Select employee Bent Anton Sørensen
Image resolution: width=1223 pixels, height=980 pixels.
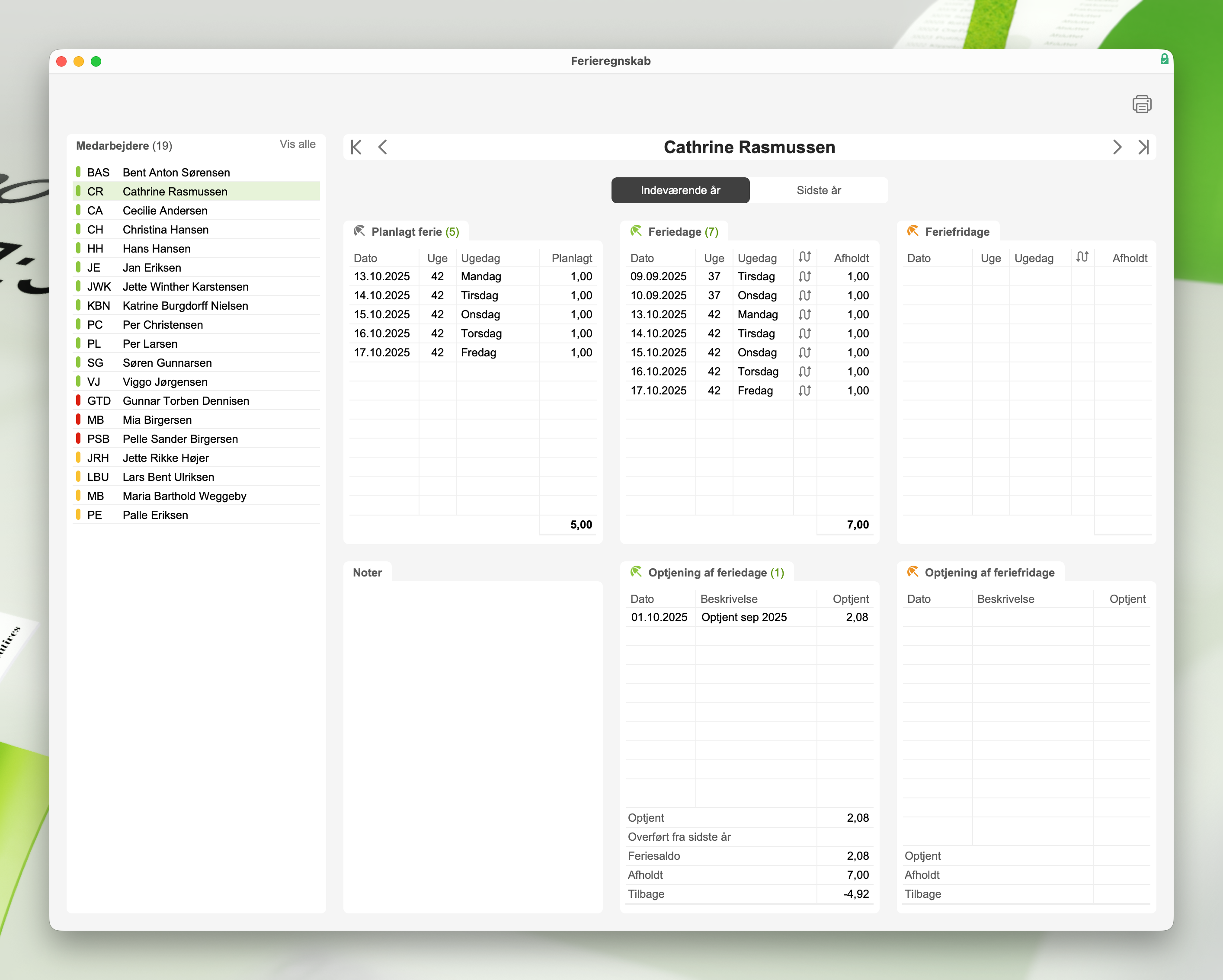point(176,173)
